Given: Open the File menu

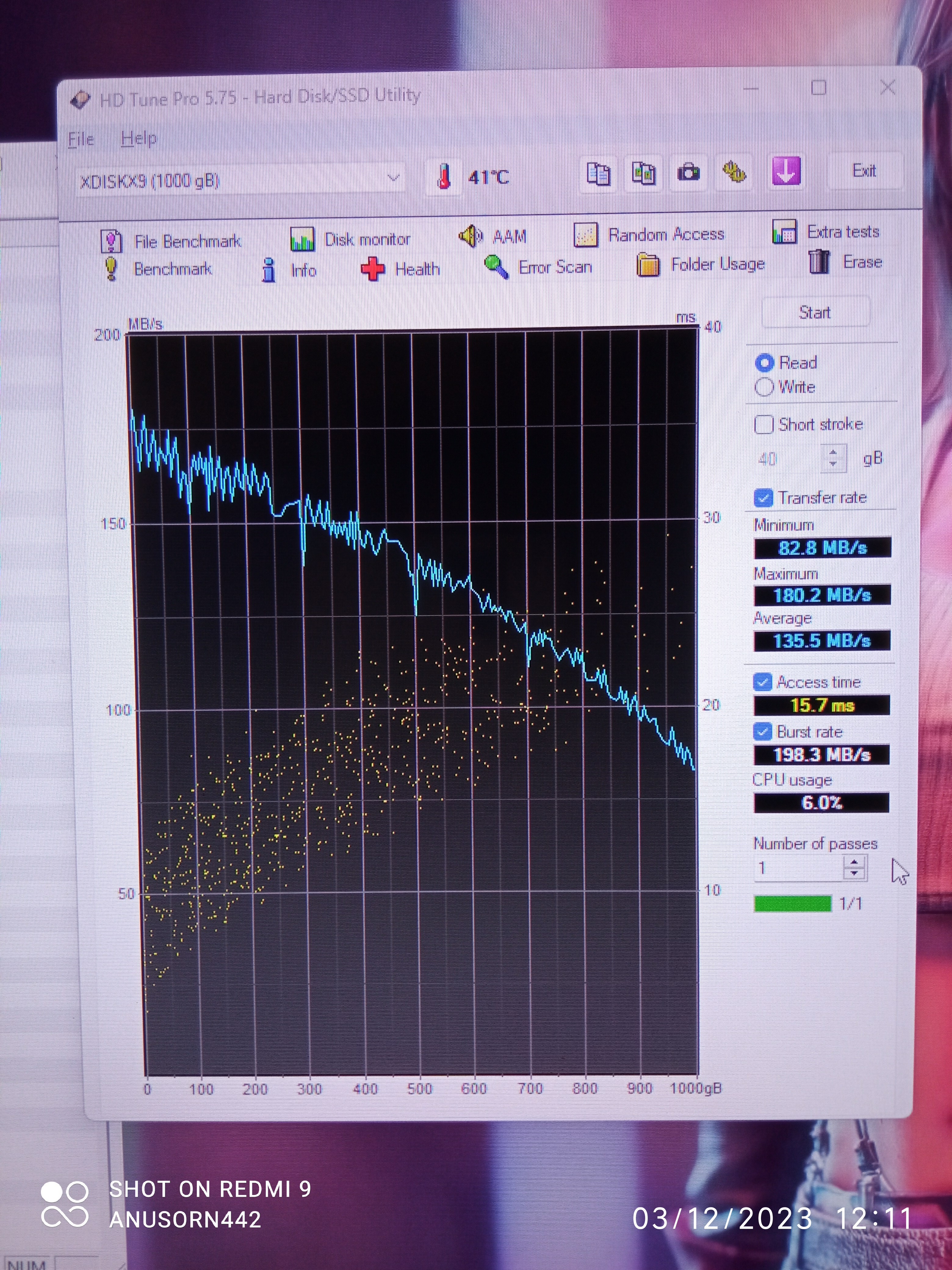Looking at the screenshot, I should 80,140.
